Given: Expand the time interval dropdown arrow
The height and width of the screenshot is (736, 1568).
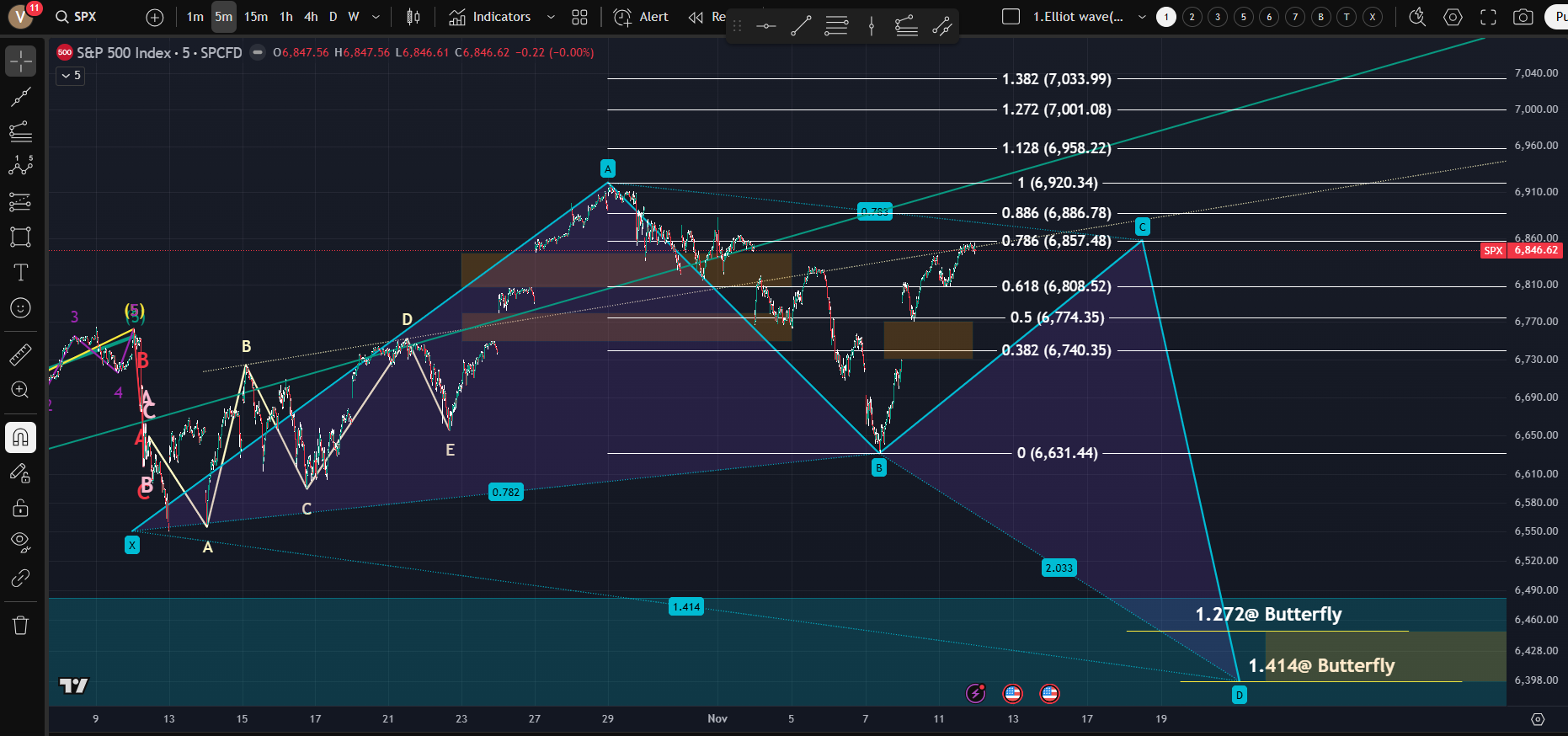Looking at the screenshot, I should click(x=376, y=17).
